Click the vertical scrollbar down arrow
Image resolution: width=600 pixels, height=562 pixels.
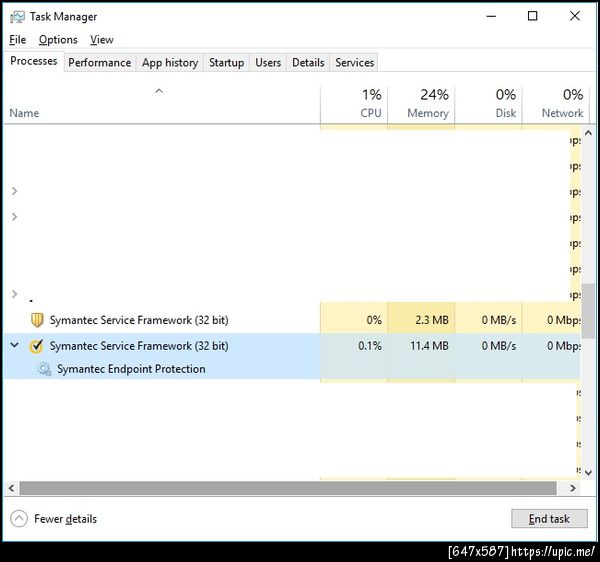pos(588,472)
